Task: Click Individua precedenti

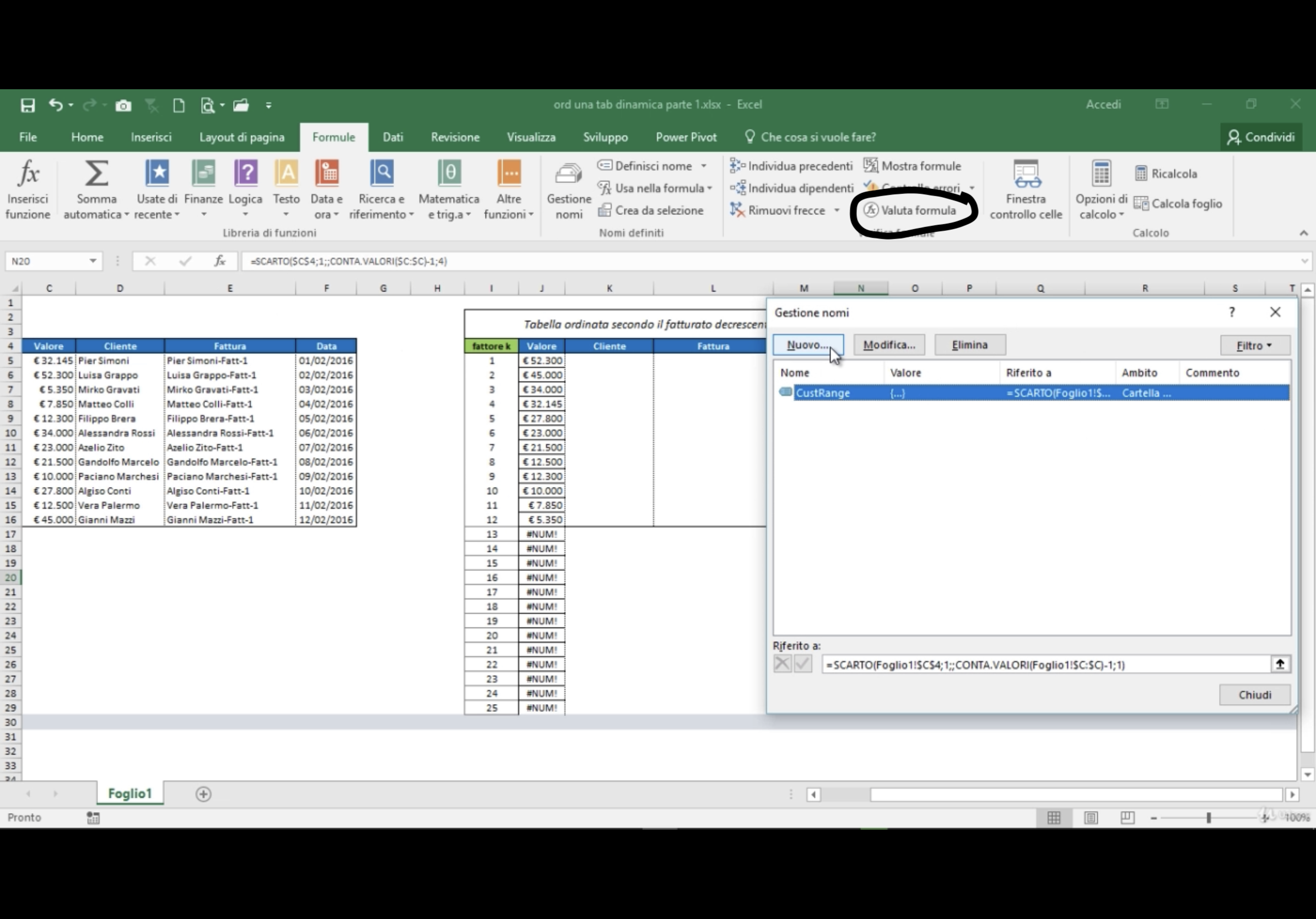Action: click(x=791, y=166)
